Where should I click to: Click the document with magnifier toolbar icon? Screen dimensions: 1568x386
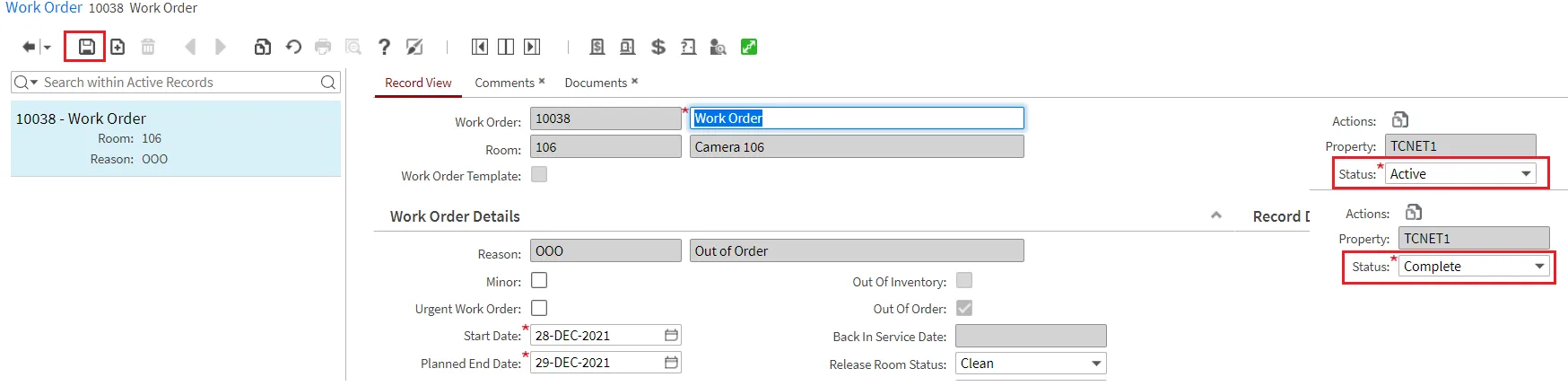click(x=628, y=47)
